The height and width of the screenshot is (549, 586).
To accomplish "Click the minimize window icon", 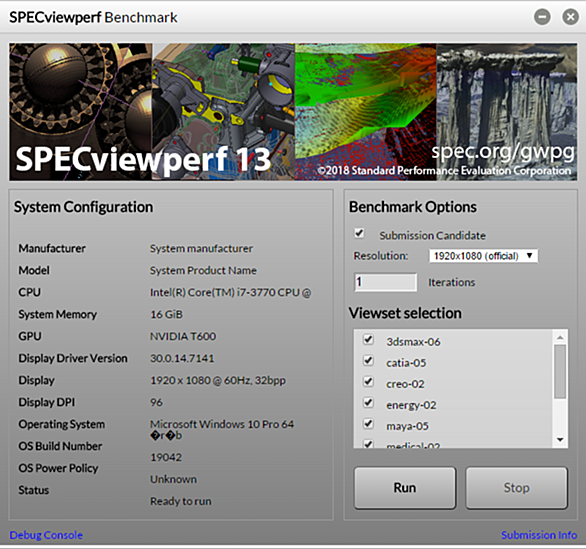I will click(542, 17).
